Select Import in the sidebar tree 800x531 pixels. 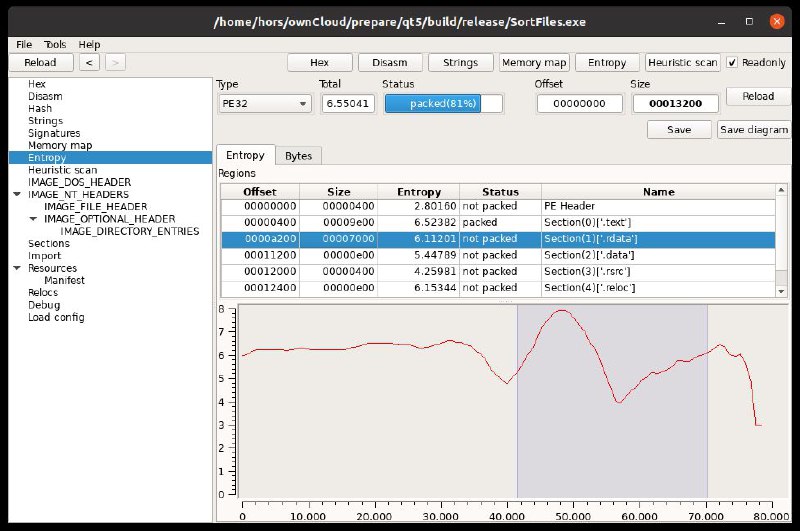click(44, 256)
